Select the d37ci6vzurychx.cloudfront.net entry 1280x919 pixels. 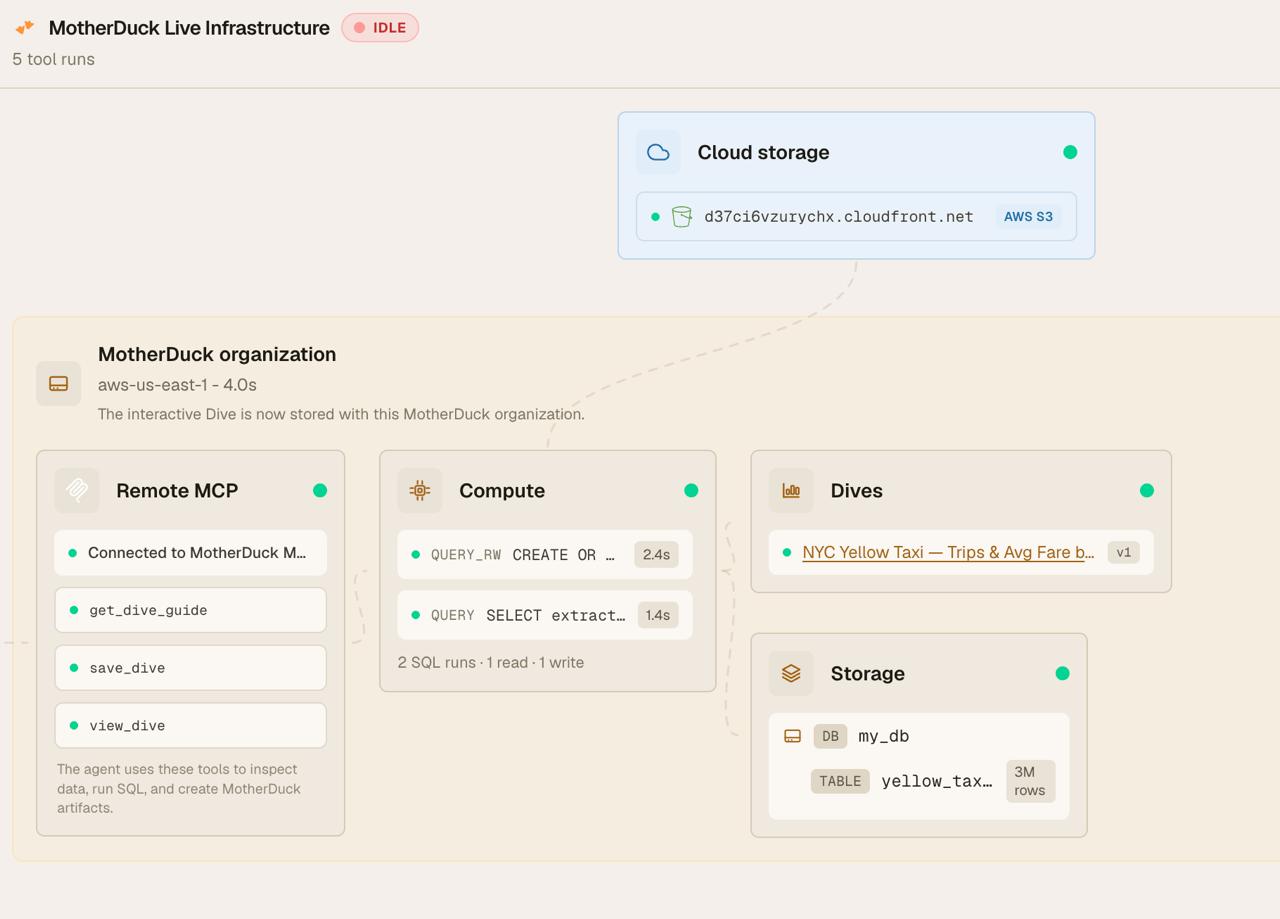pos(856,217)
